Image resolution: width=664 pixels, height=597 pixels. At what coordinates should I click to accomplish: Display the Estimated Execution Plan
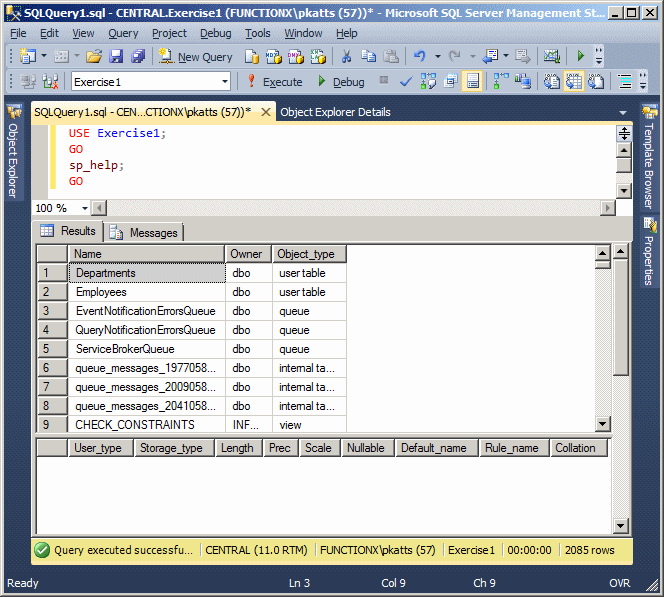[x=428, y=81]
